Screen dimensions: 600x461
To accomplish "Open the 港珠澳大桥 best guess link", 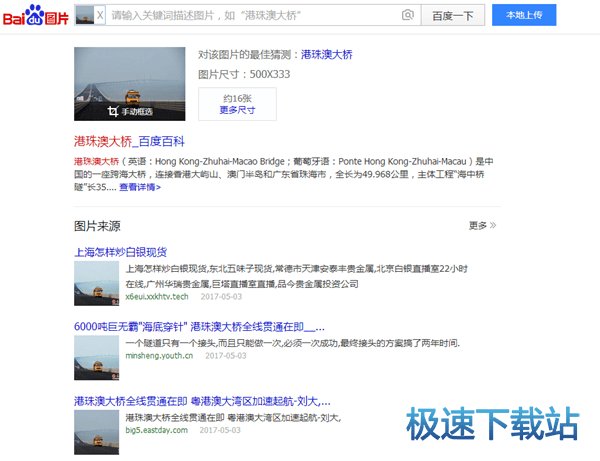I will 326,55.
